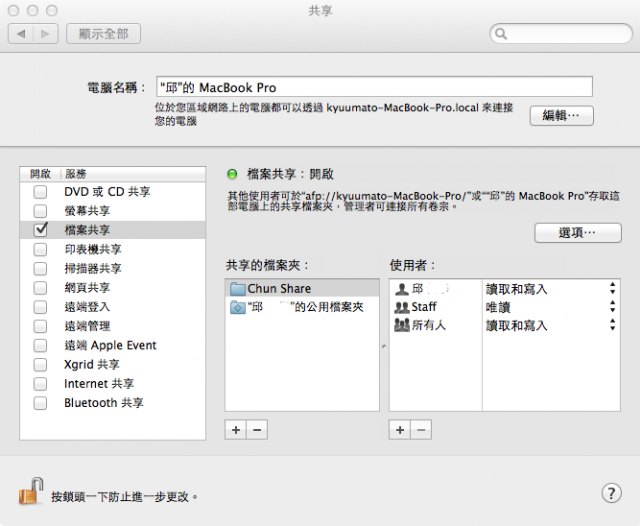The width and height of the screenshot is (640, 526).
Task: Enable 遠端 Apple Event checkbox
Action: pos(40,345)
